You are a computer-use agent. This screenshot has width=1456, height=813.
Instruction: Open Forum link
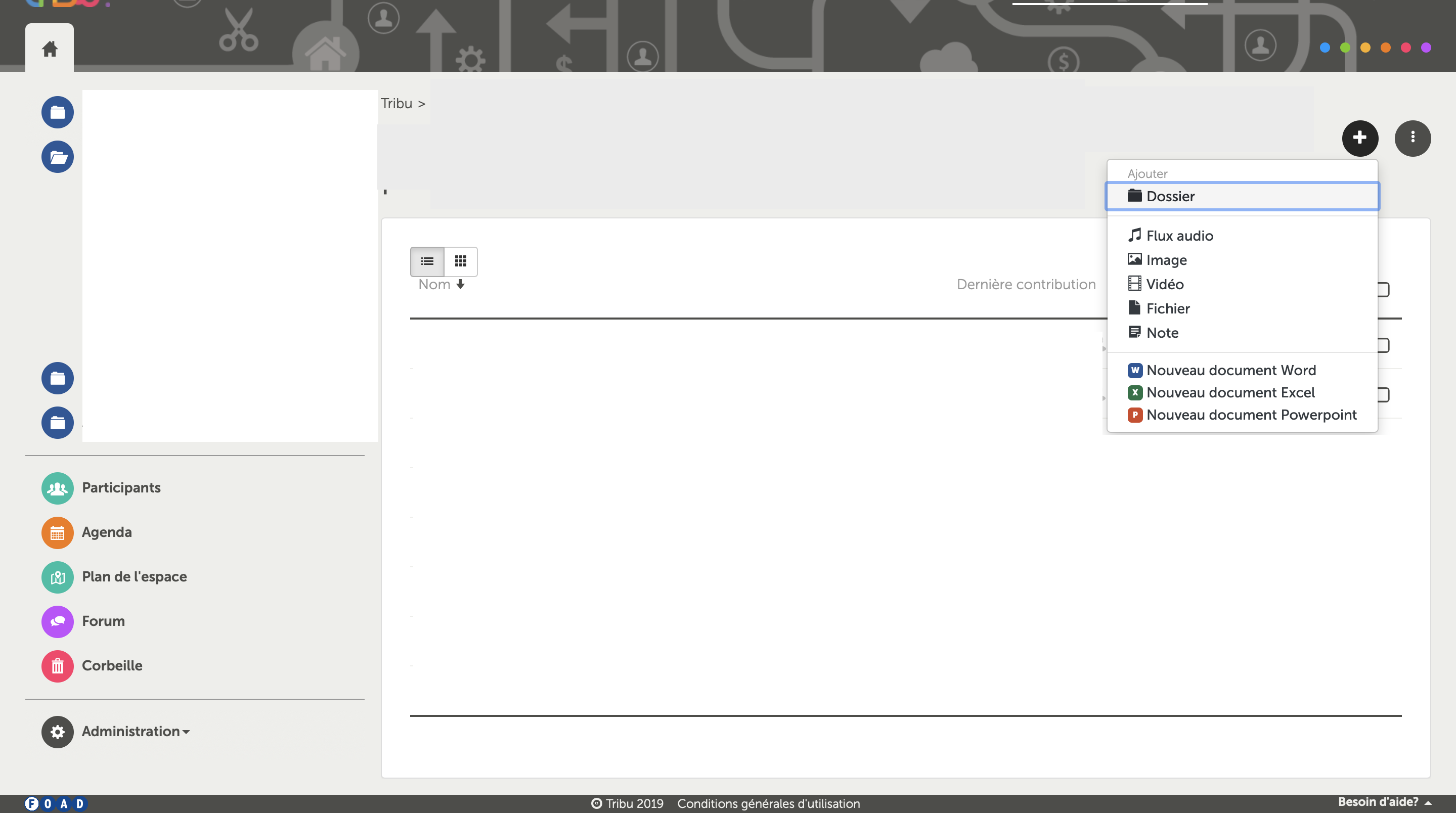pyautogui.click(x=104, y=621)
